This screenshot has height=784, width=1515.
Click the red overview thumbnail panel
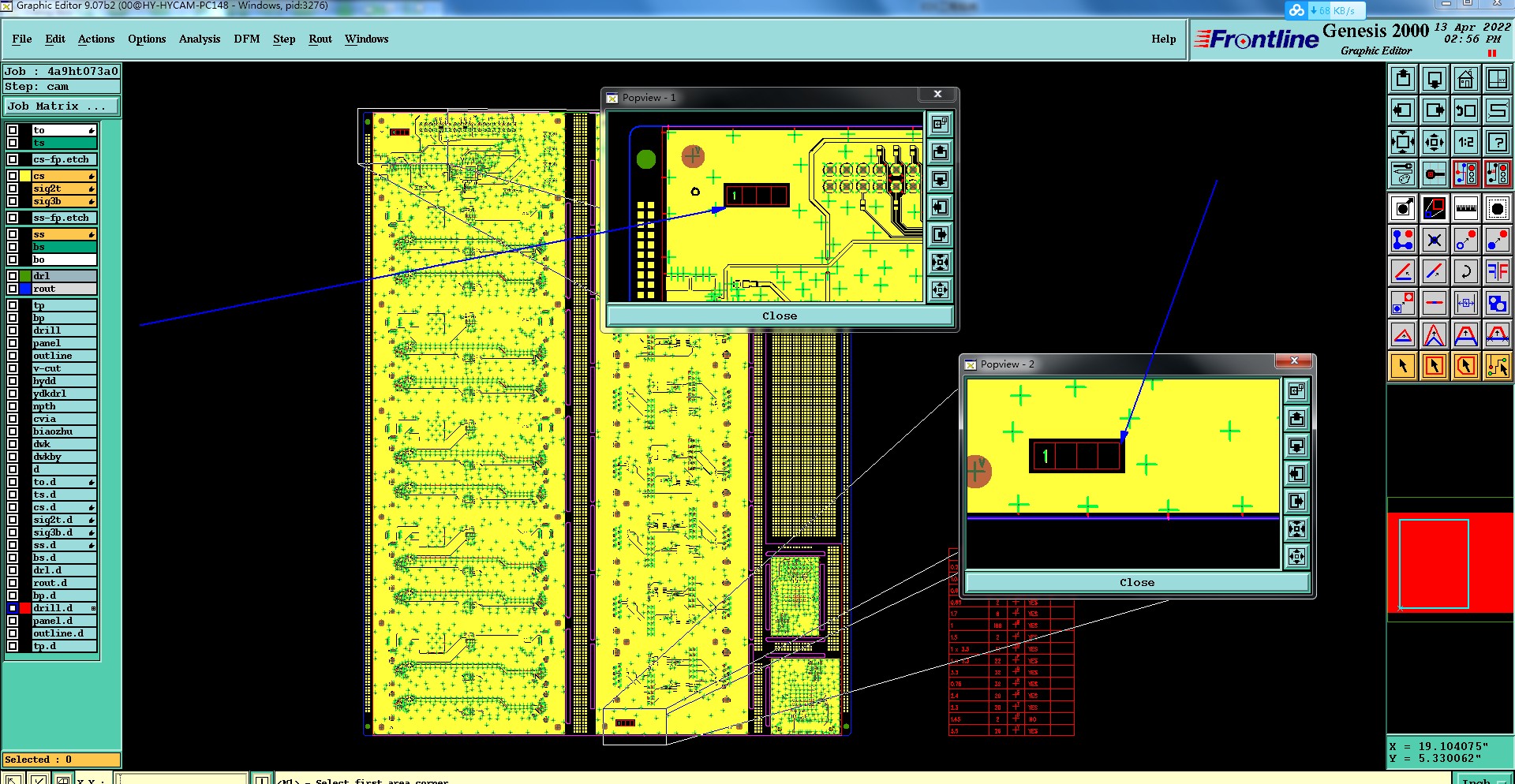1450,562
